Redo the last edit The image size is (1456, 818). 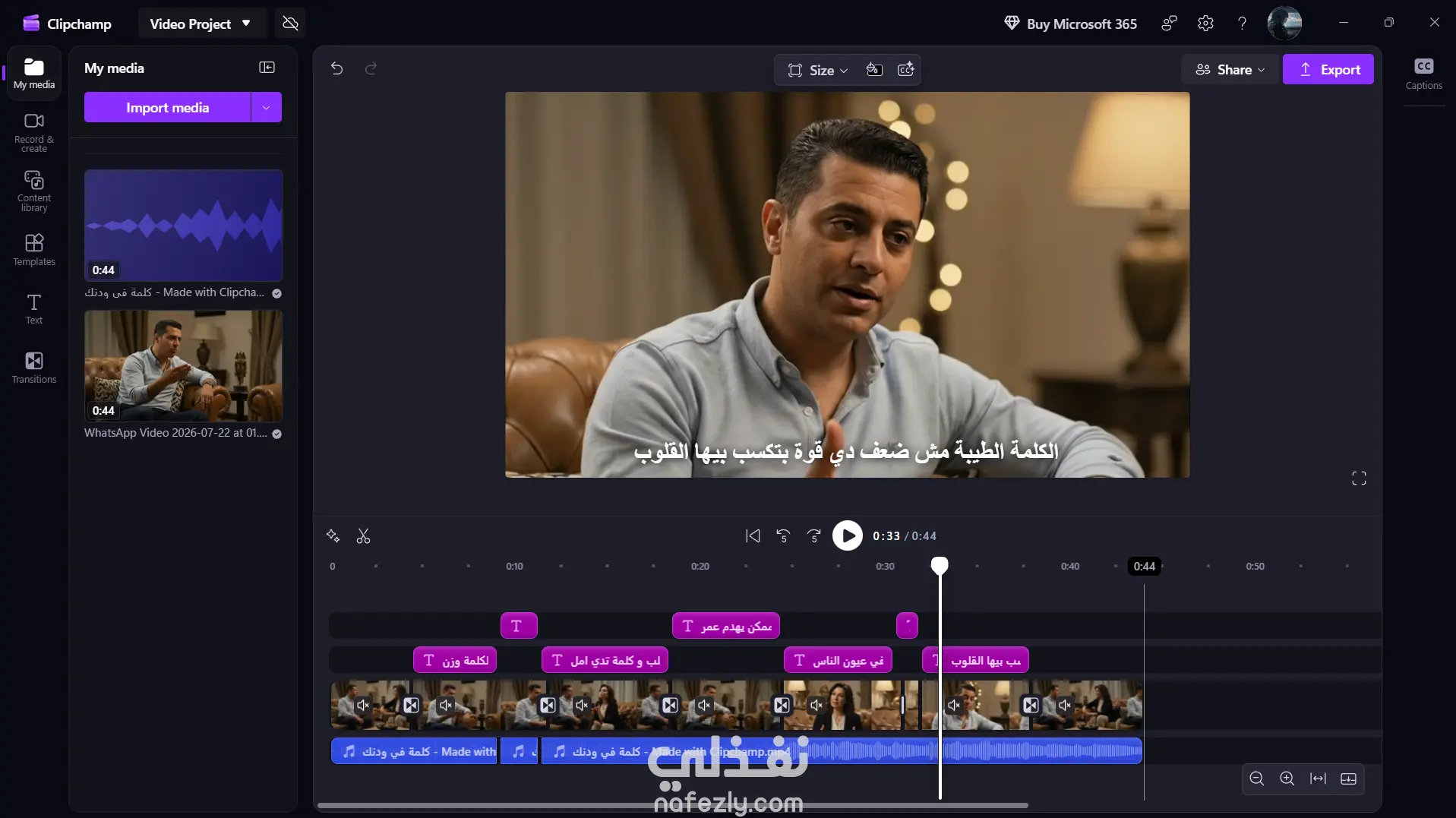coord(371,69)
